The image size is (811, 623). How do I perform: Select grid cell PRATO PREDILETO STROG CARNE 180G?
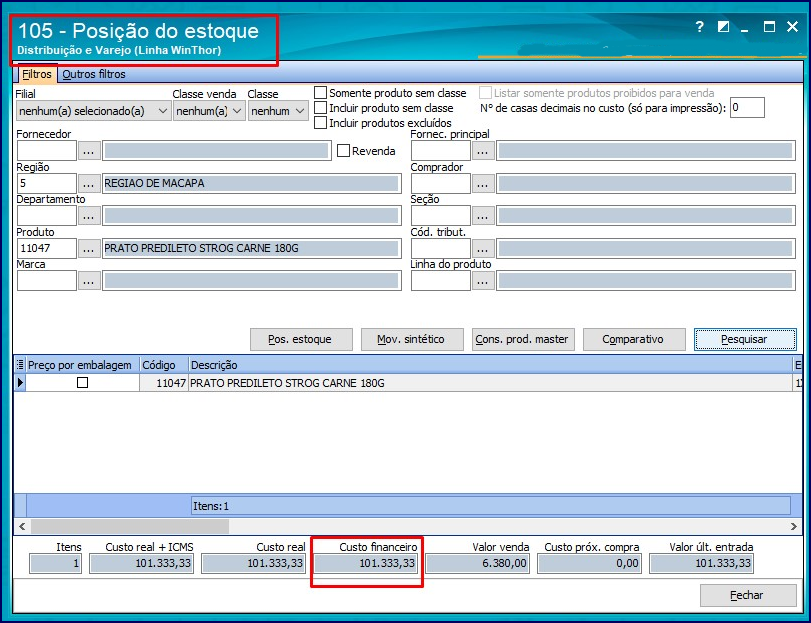[x=490, y=383]
